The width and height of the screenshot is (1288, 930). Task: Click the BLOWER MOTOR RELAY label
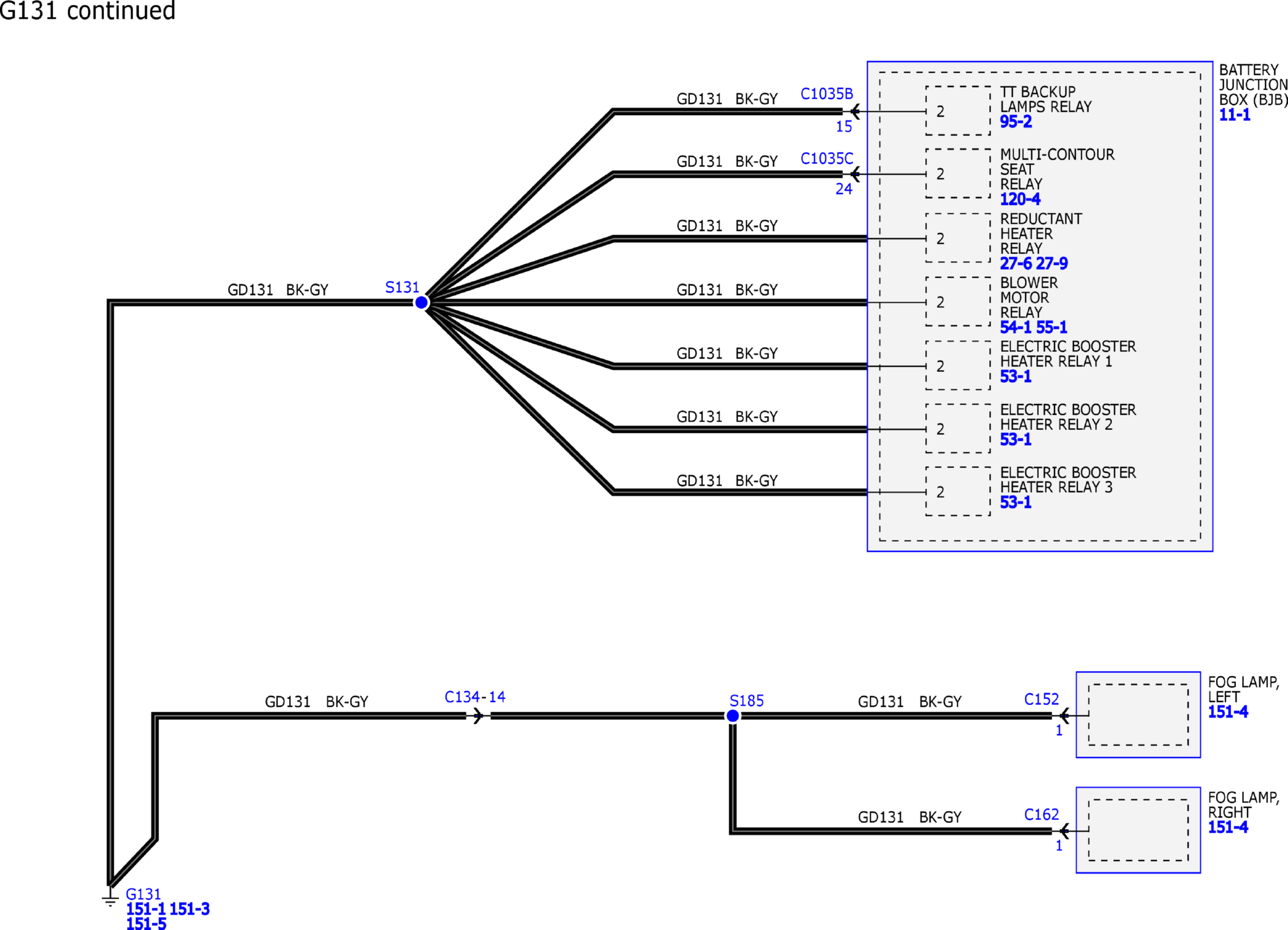pos(1029,298)
